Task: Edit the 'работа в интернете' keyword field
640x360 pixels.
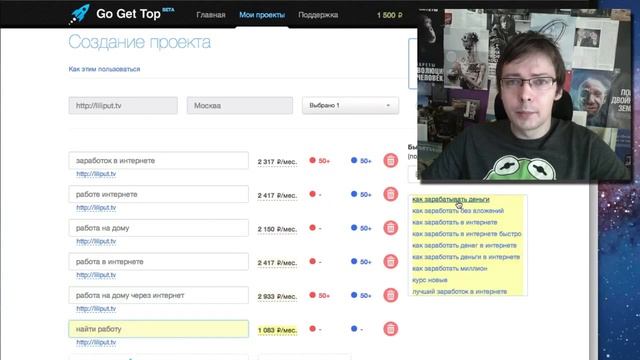Action: point(158,262)
